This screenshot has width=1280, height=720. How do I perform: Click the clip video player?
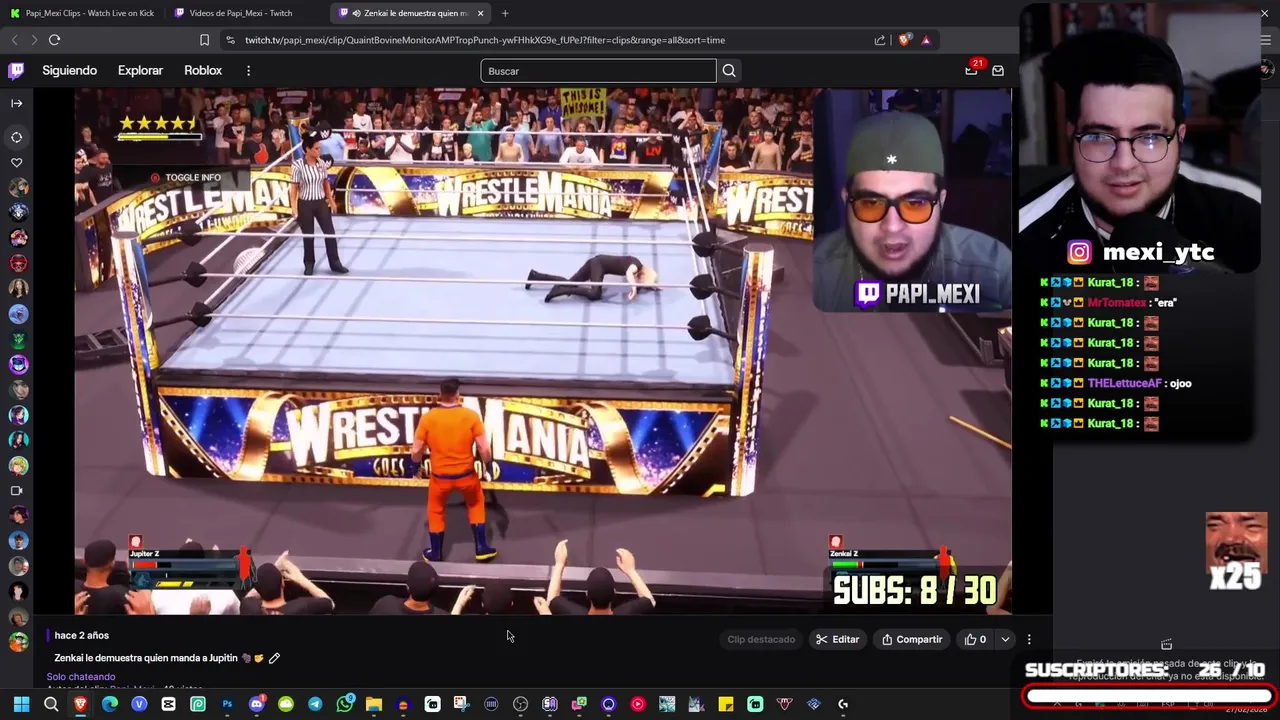tap(543, 351)
